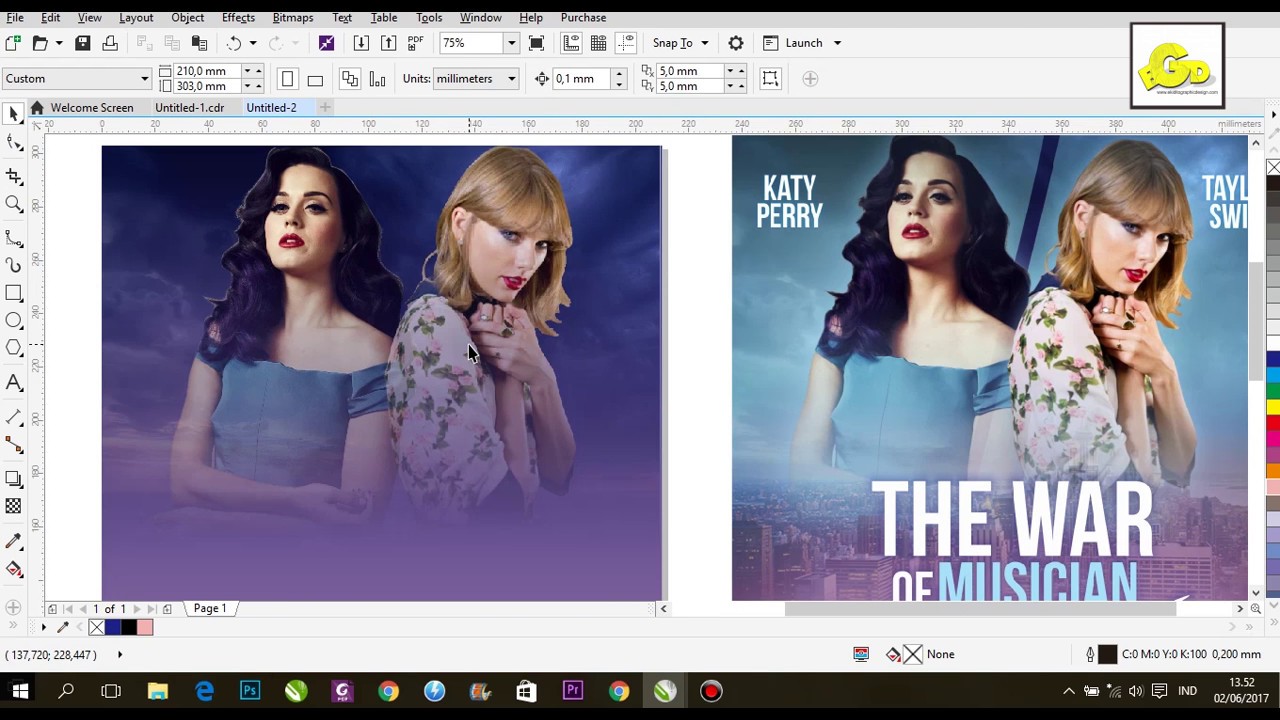Screen dimensions: 1280x720
Task: Click the Open folder icon
Action: coord(40,43)
